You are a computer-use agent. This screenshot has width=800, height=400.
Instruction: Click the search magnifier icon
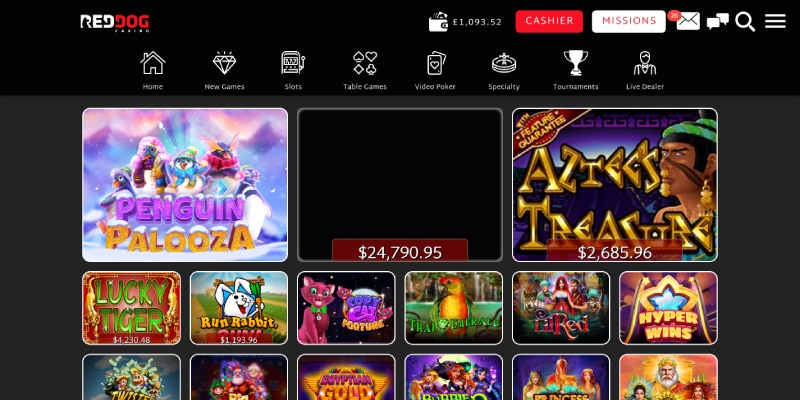745,21
